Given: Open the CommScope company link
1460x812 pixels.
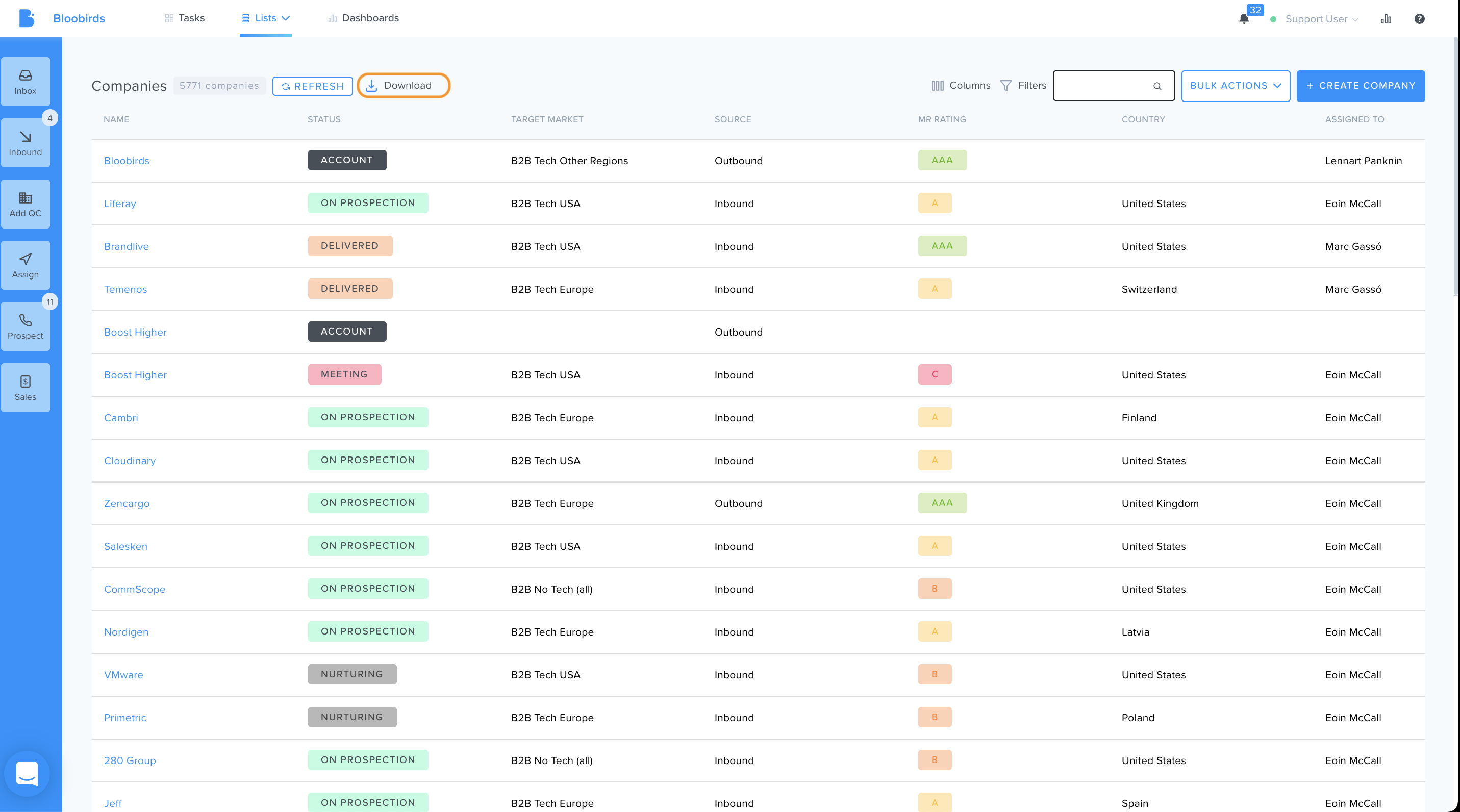Looking at the screenshot, I should (x=134, y=589).
